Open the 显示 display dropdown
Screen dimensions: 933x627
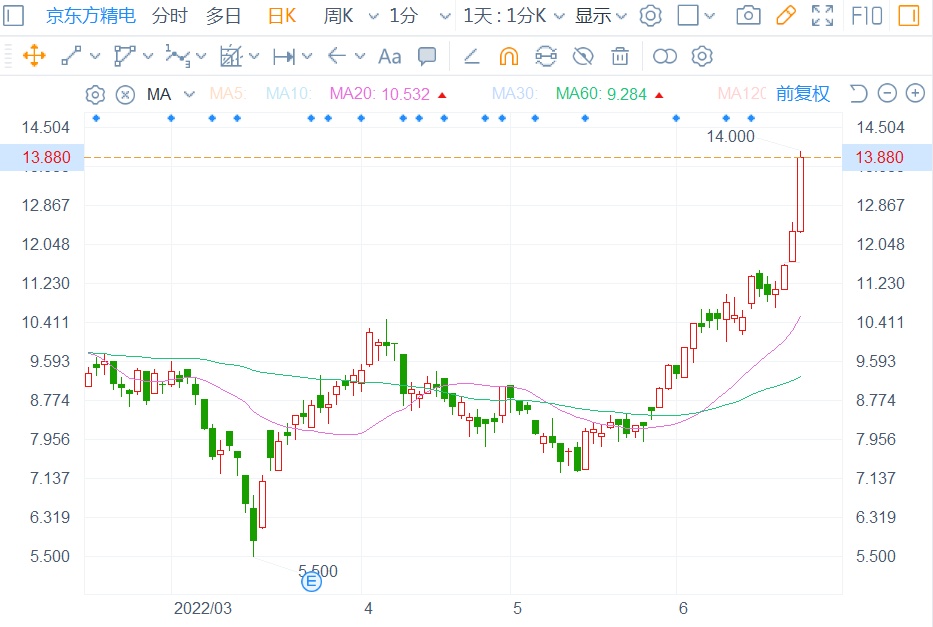click(x=600, y=16)
